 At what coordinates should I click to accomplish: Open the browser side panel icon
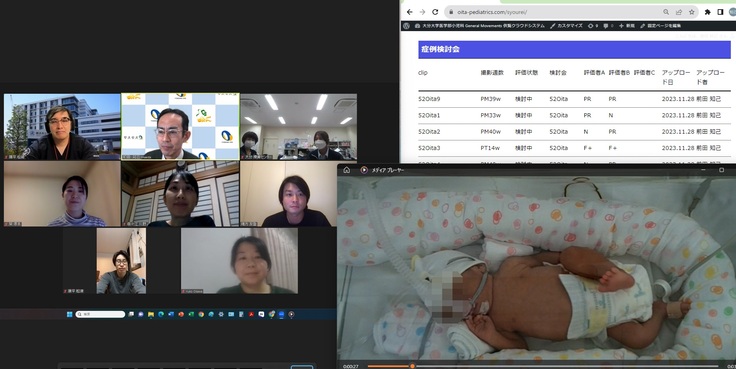tap(720, 12)
